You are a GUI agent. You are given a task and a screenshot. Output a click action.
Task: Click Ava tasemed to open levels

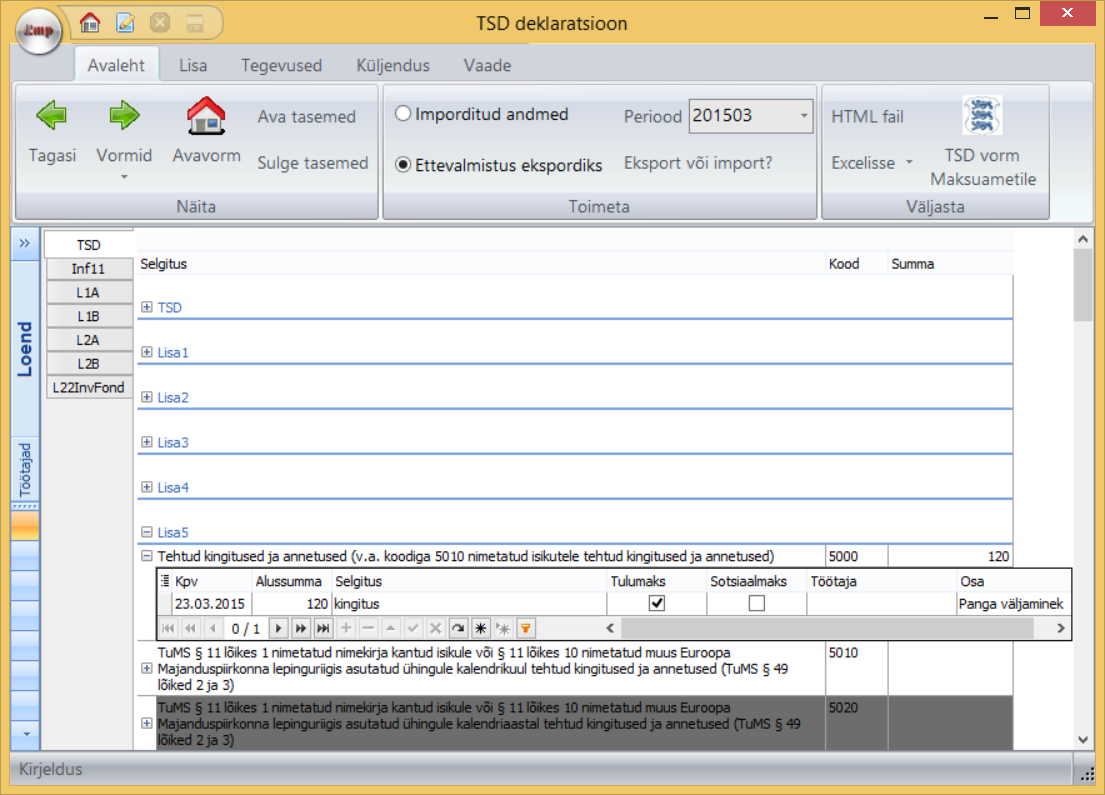(x=306, y=117)
